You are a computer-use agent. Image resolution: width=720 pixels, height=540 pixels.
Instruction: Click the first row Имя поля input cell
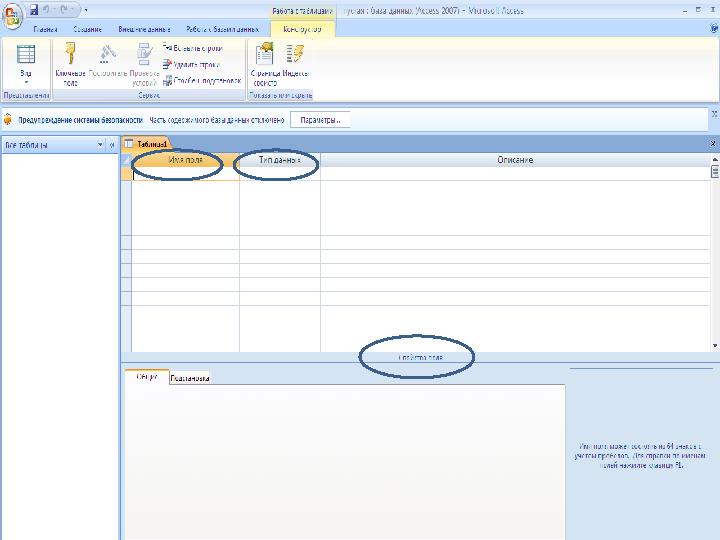pyautogui.click(x=186, y=174)
